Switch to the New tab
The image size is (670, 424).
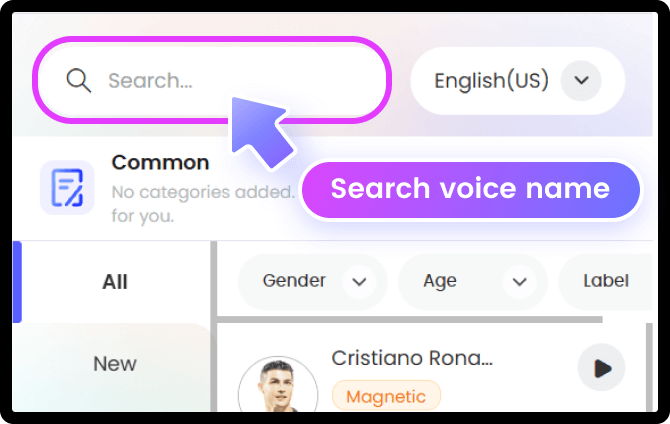click(x=115, y=364)
